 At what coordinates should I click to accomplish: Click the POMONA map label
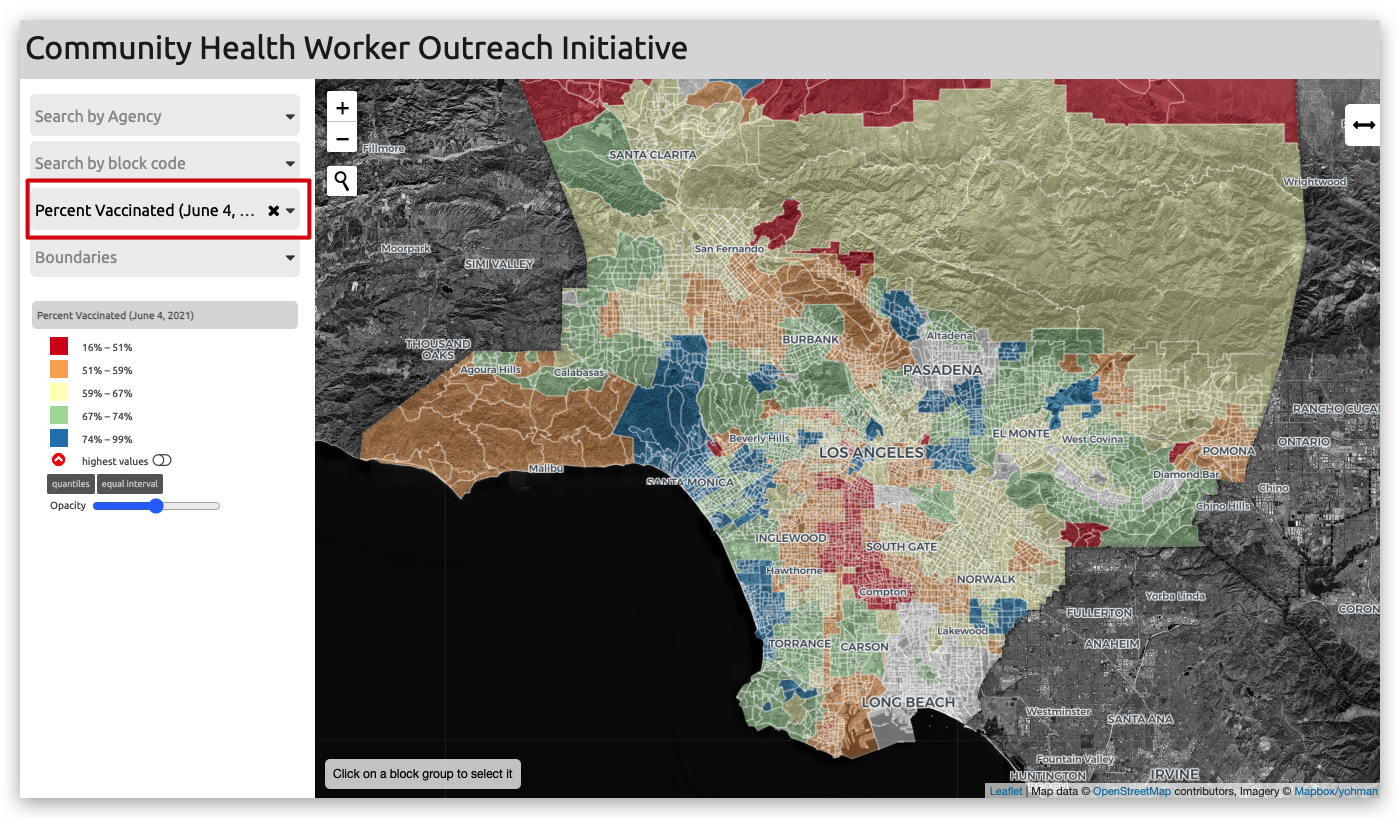click(x=1229, y=451)
